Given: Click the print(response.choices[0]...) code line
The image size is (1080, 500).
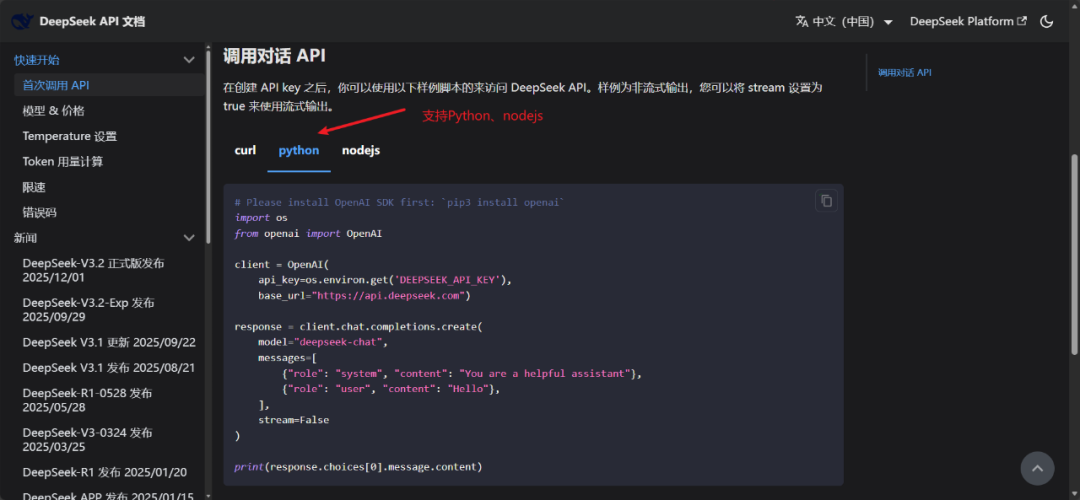Looking at the screenshot, I should (x=358, y=467).
